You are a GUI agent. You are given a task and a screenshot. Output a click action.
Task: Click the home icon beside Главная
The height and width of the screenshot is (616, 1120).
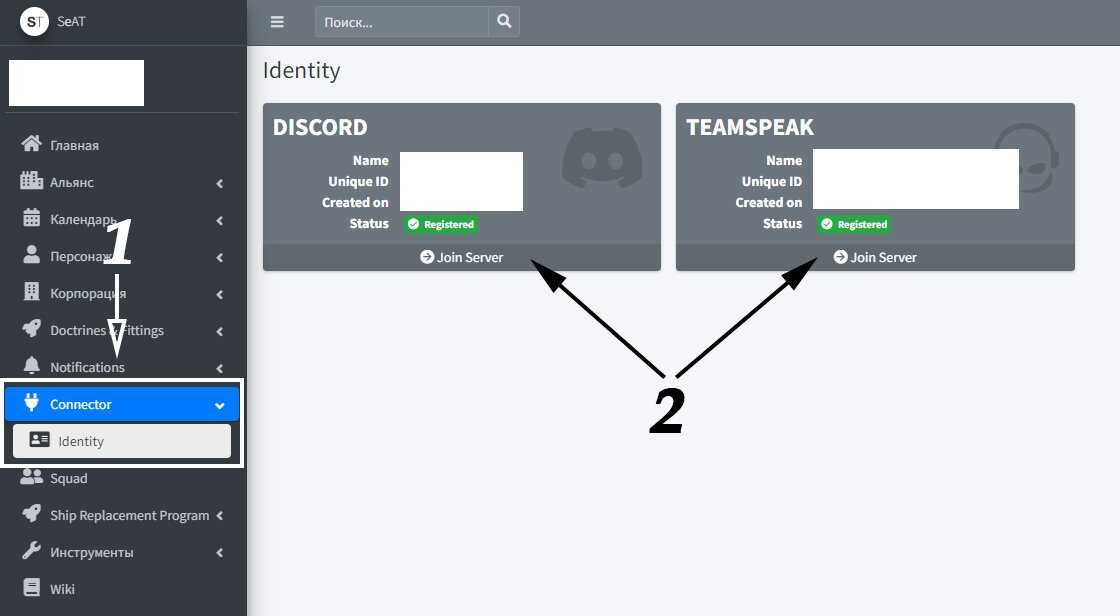[31, 144]
